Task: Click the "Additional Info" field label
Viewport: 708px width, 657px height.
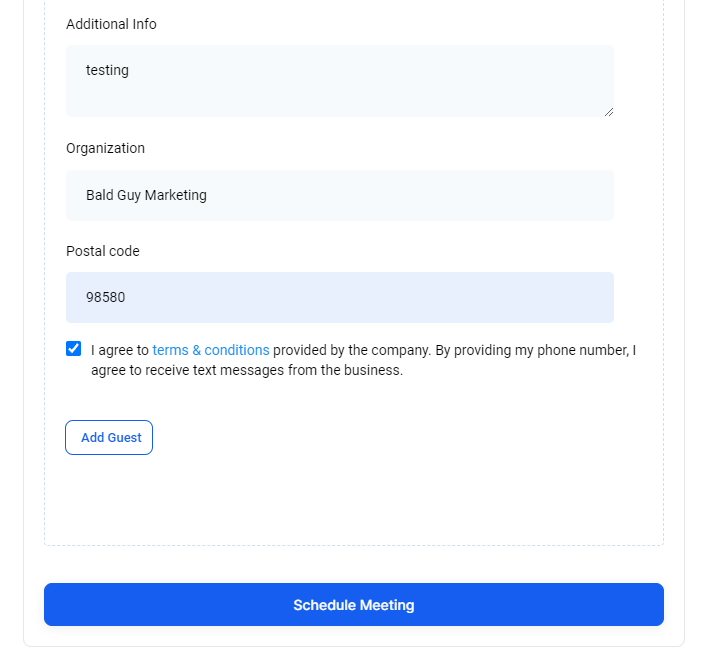Action: click(111, 24)
